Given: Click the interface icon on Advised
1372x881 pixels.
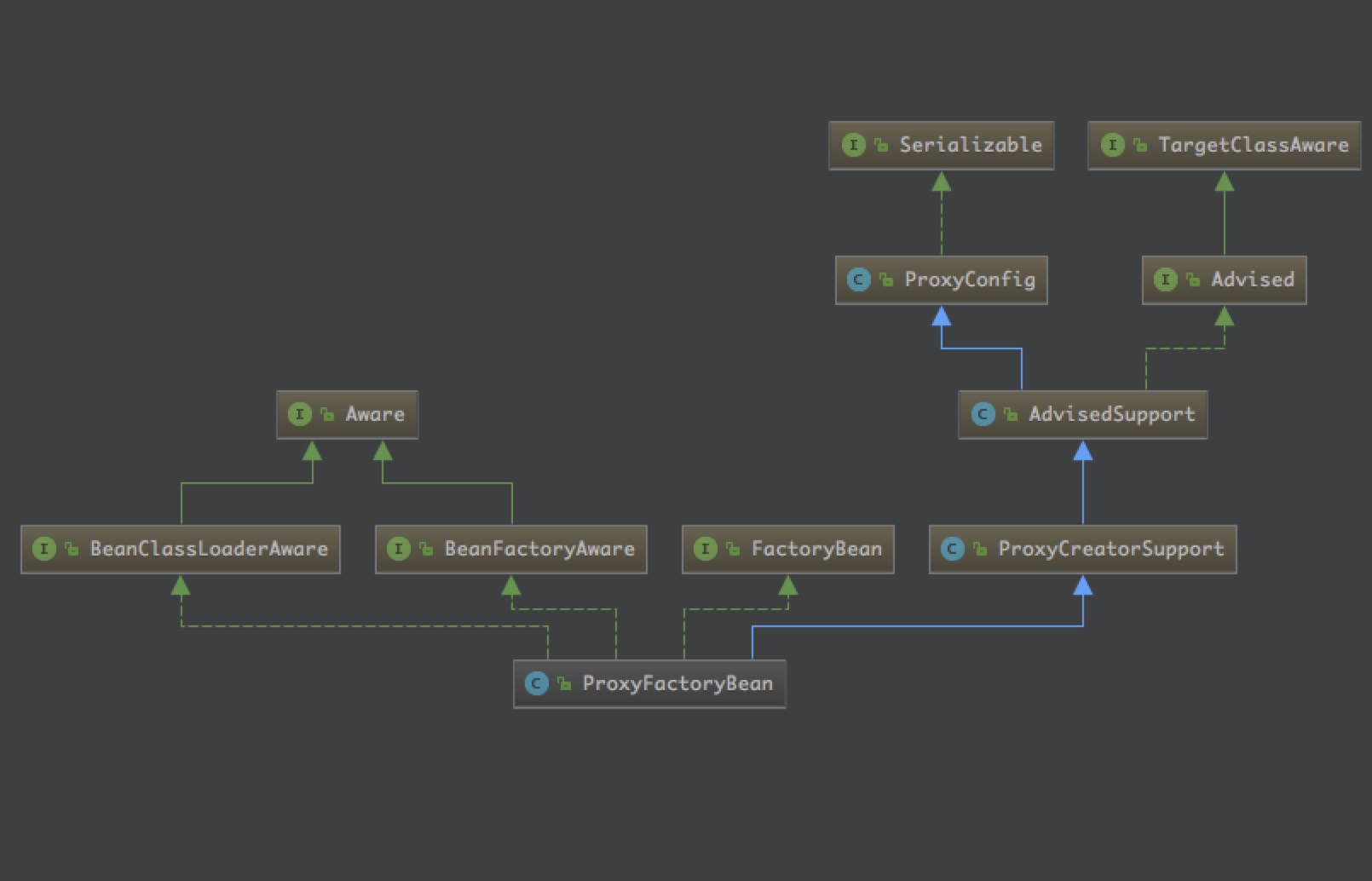Looking at the screenshot, I should (1166, 279).
